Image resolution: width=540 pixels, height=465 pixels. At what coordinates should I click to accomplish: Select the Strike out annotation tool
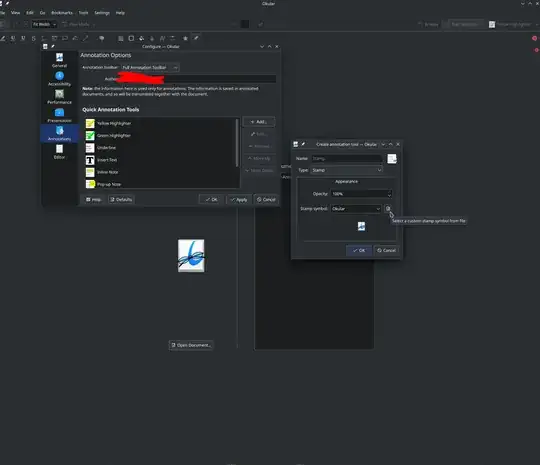tap(33, 38)
